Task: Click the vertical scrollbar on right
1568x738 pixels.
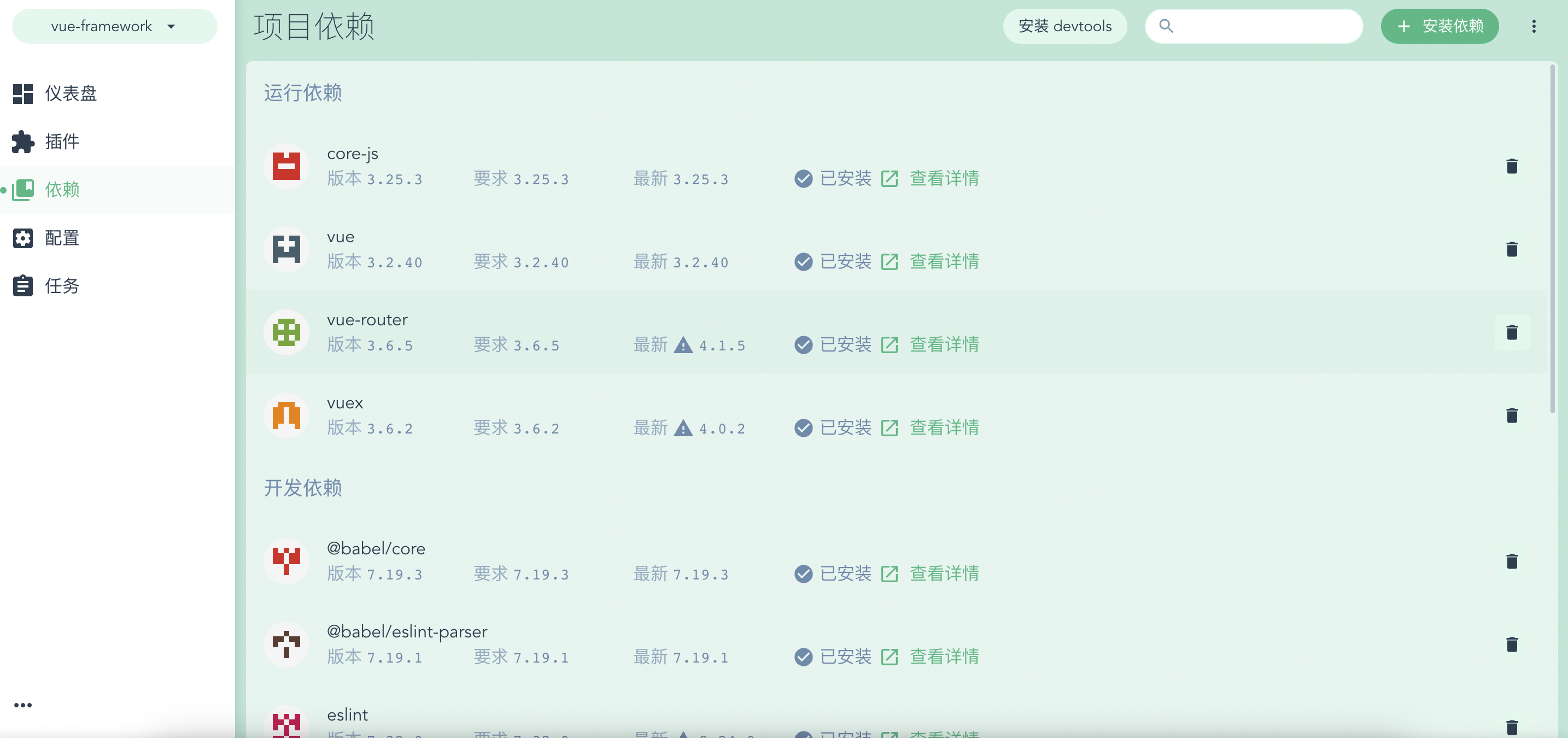Action: 1552,243
